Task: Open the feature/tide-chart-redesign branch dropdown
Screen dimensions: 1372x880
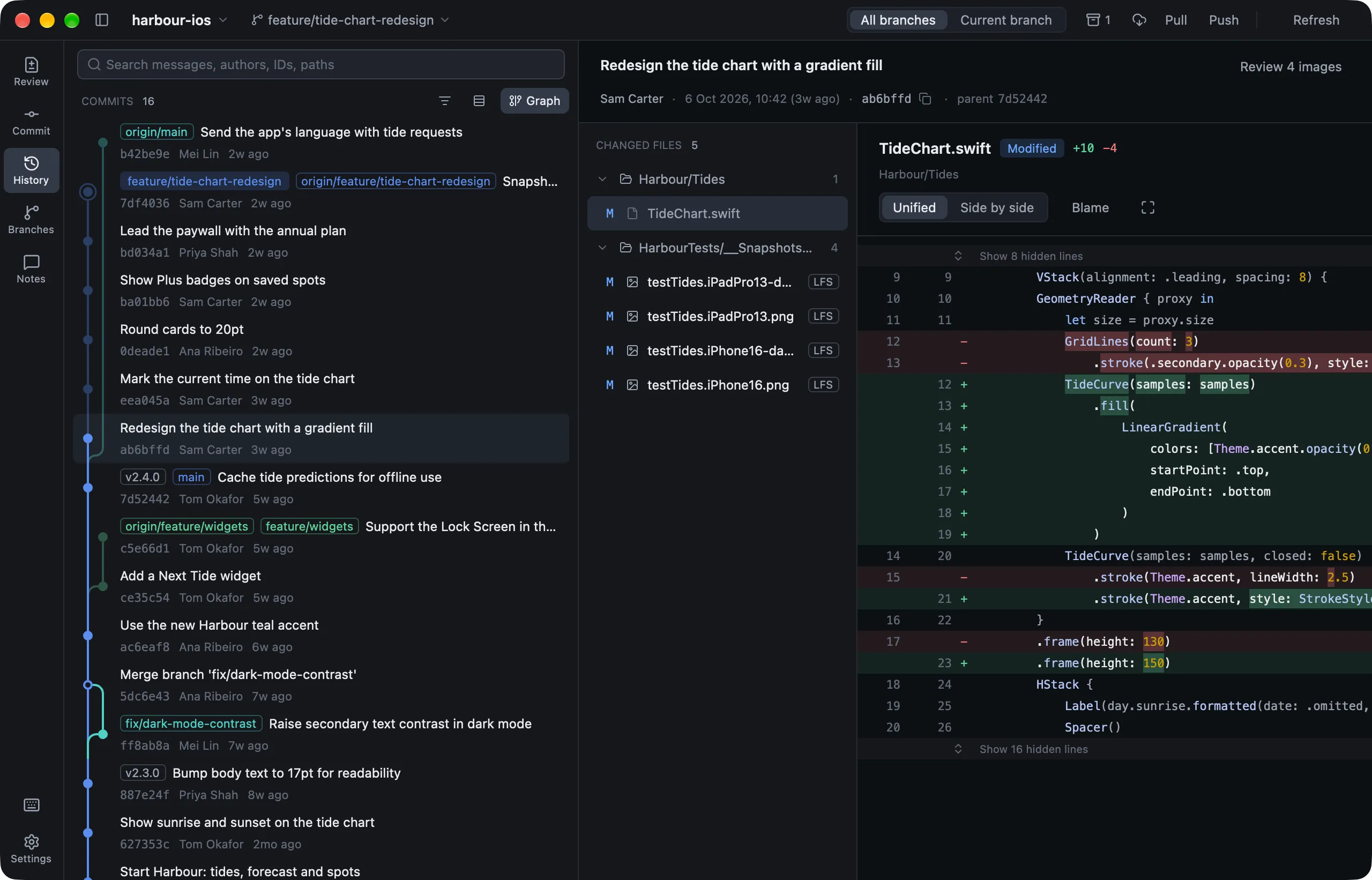Action: click(x=351, y=20)
